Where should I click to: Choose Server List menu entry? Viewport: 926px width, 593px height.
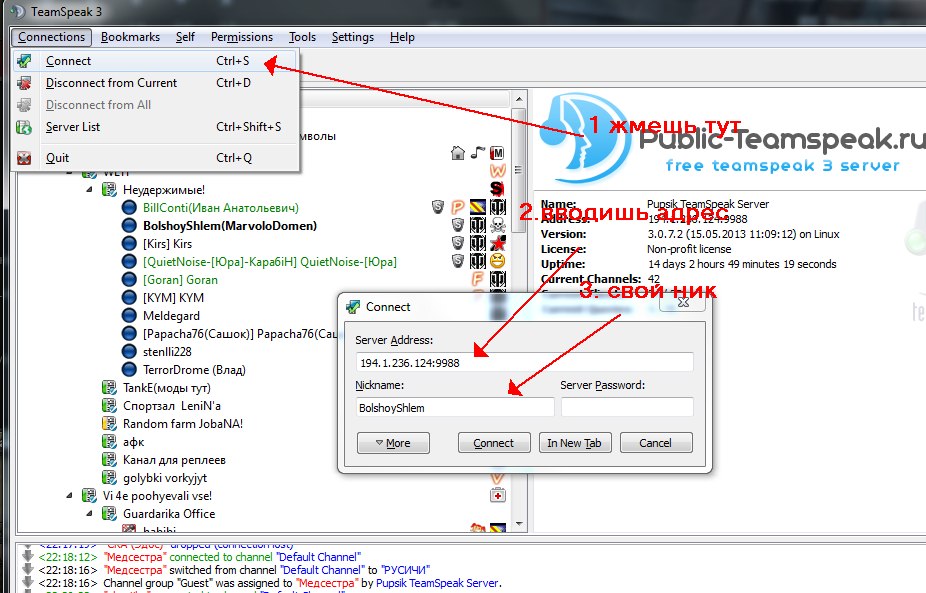155,127
